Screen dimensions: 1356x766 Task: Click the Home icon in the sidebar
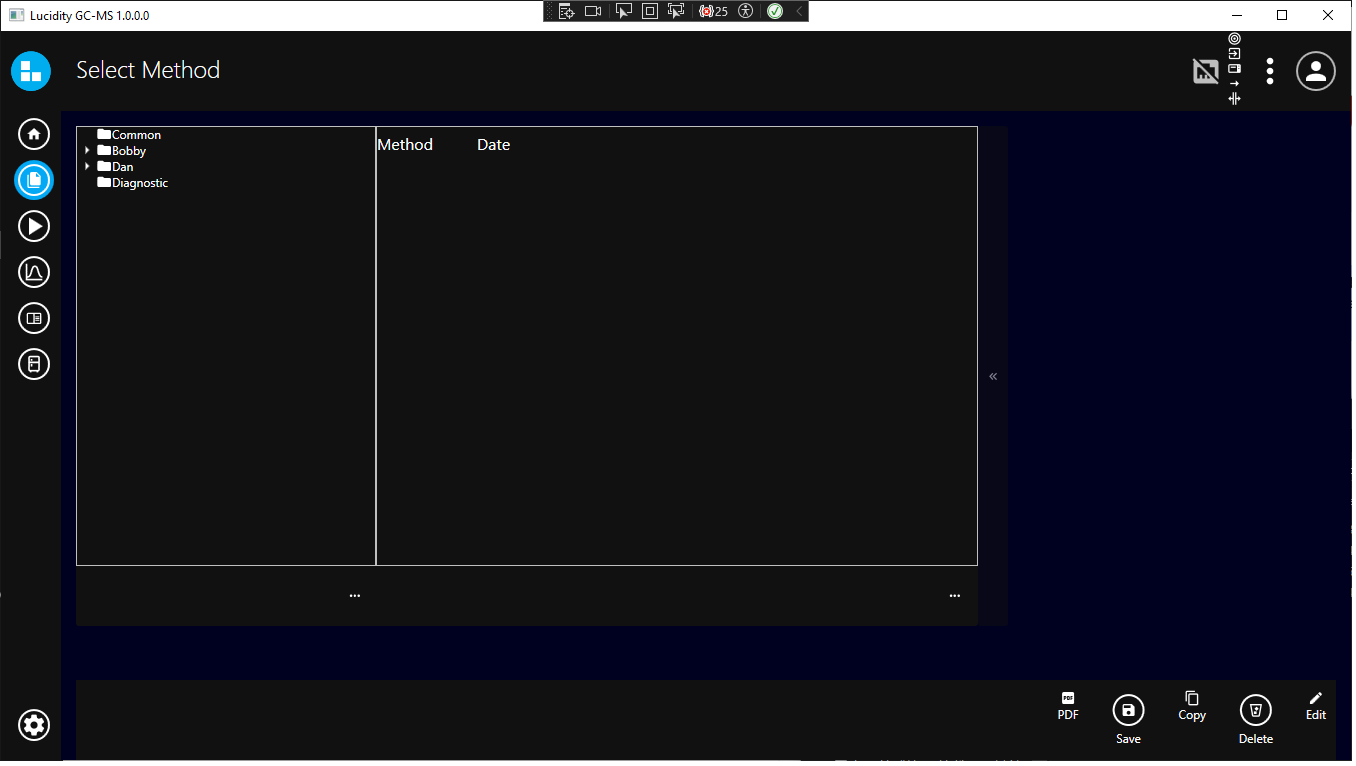[x=34, y=134]
